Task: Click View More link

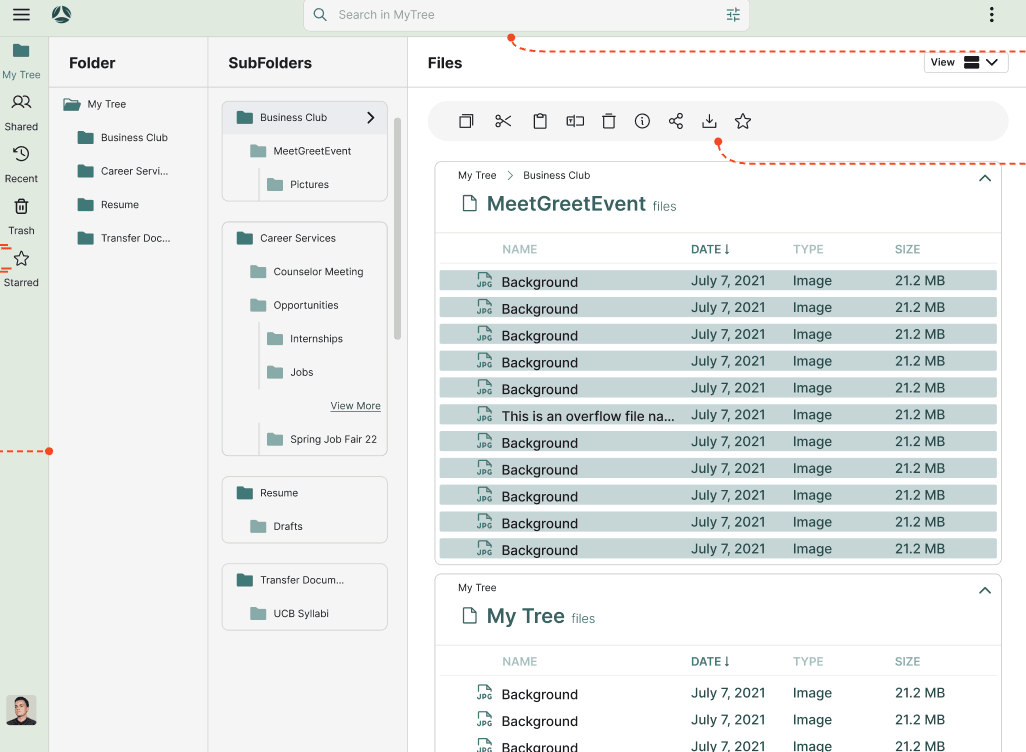Action: tap(355, 406)
